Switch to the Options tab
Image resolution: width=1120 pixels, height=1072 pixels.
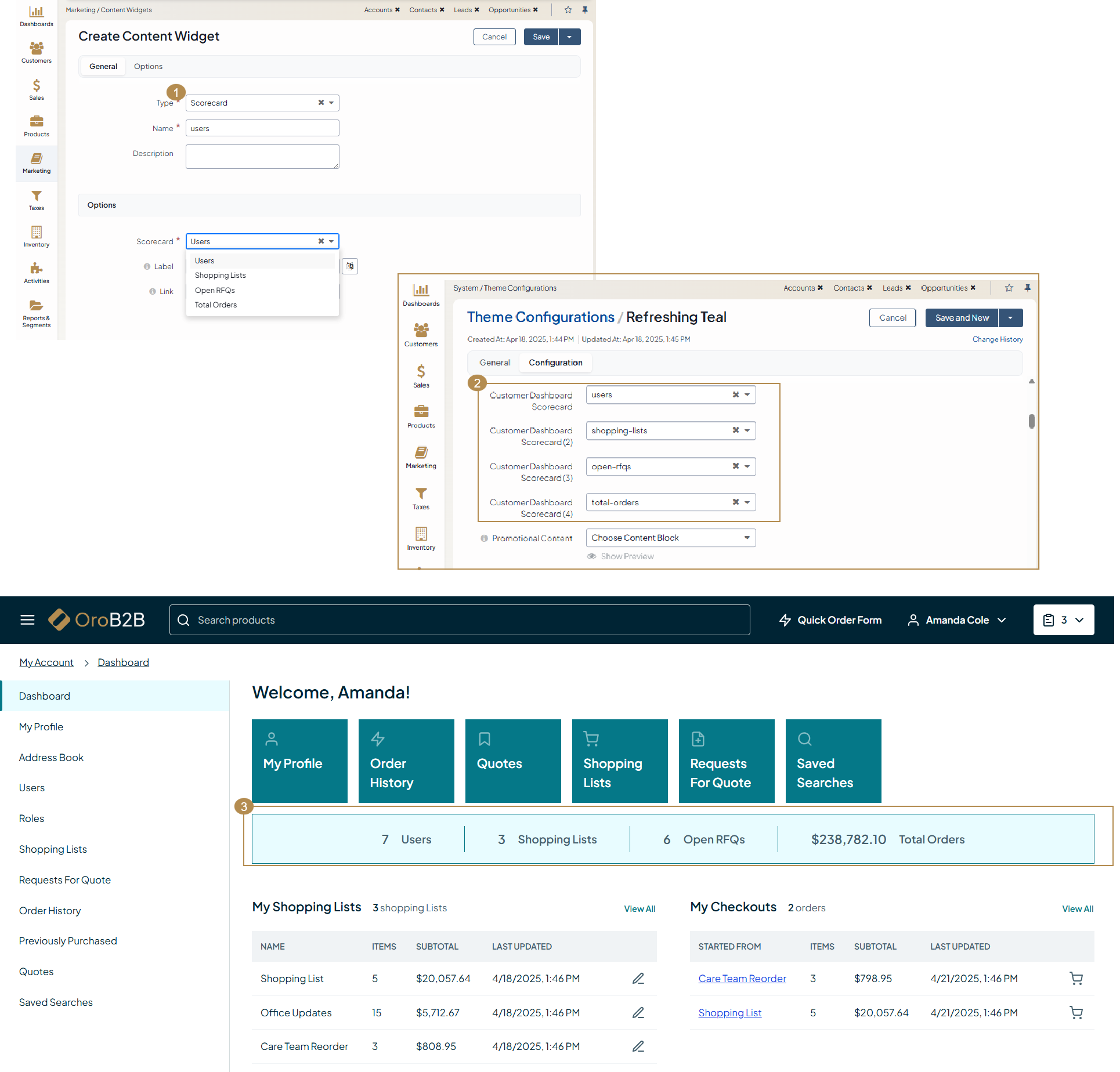148,67
